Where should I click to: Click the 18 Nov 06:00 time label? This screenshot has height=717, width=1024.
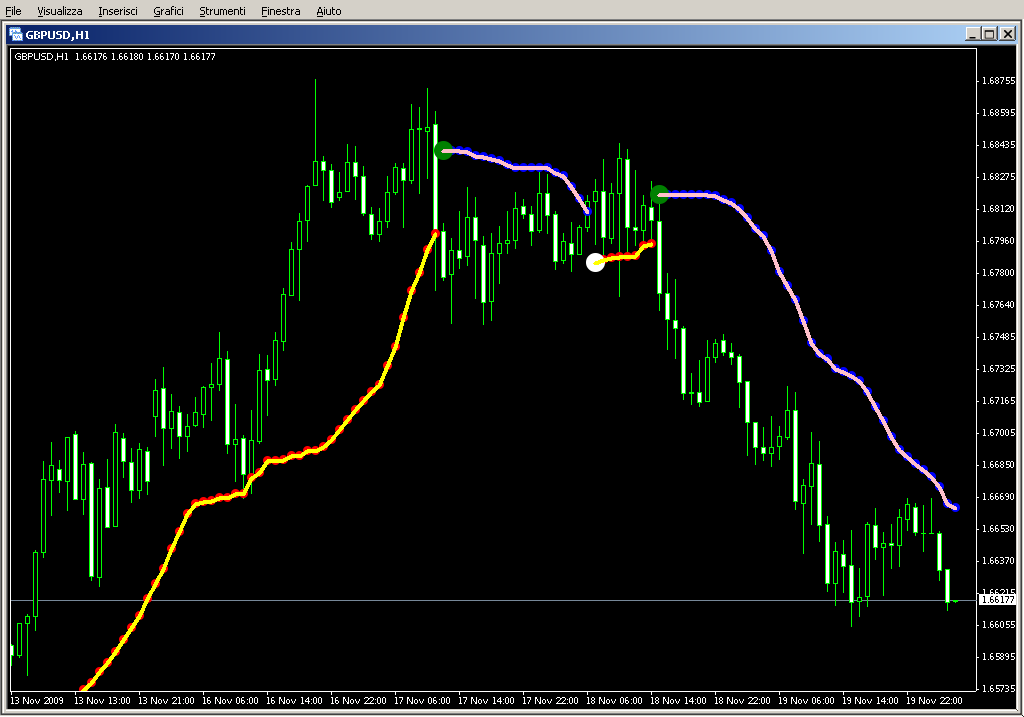614,701
